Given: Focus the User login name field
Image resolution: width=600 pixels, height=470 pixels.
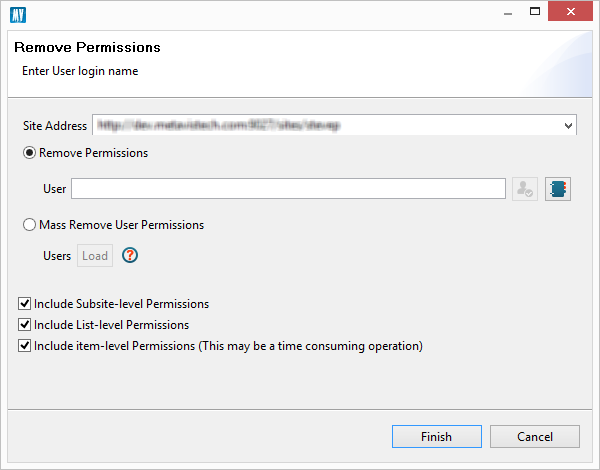Looking at the screenshot, I should click(x=288, y=189).
